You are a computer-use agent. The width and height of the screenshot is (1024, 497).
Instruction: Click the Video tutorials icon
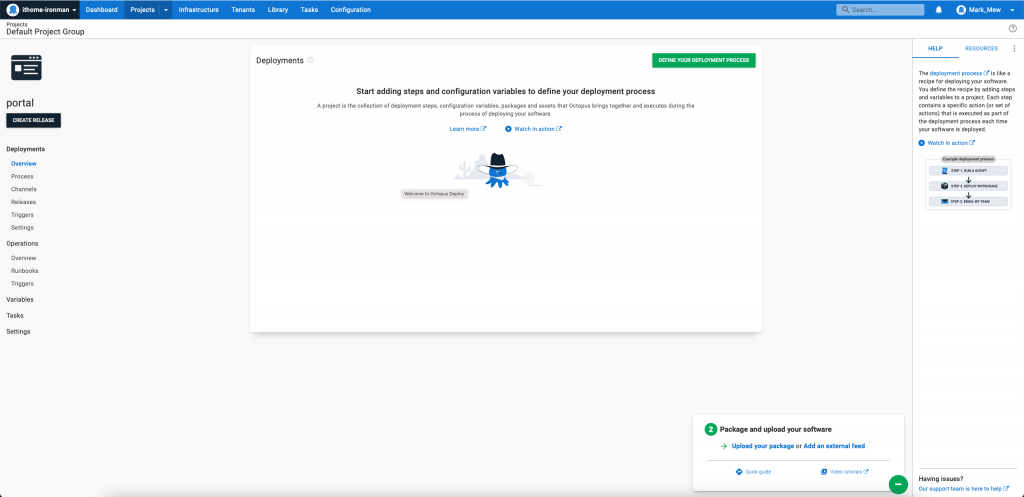click(x=824, y=472)
